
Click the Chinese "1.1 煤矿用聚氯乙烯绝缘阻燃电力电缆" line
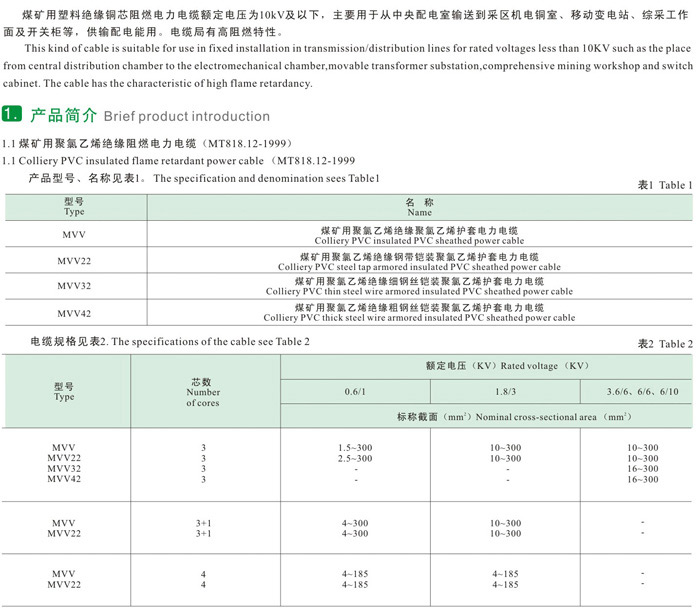point(149,143)
